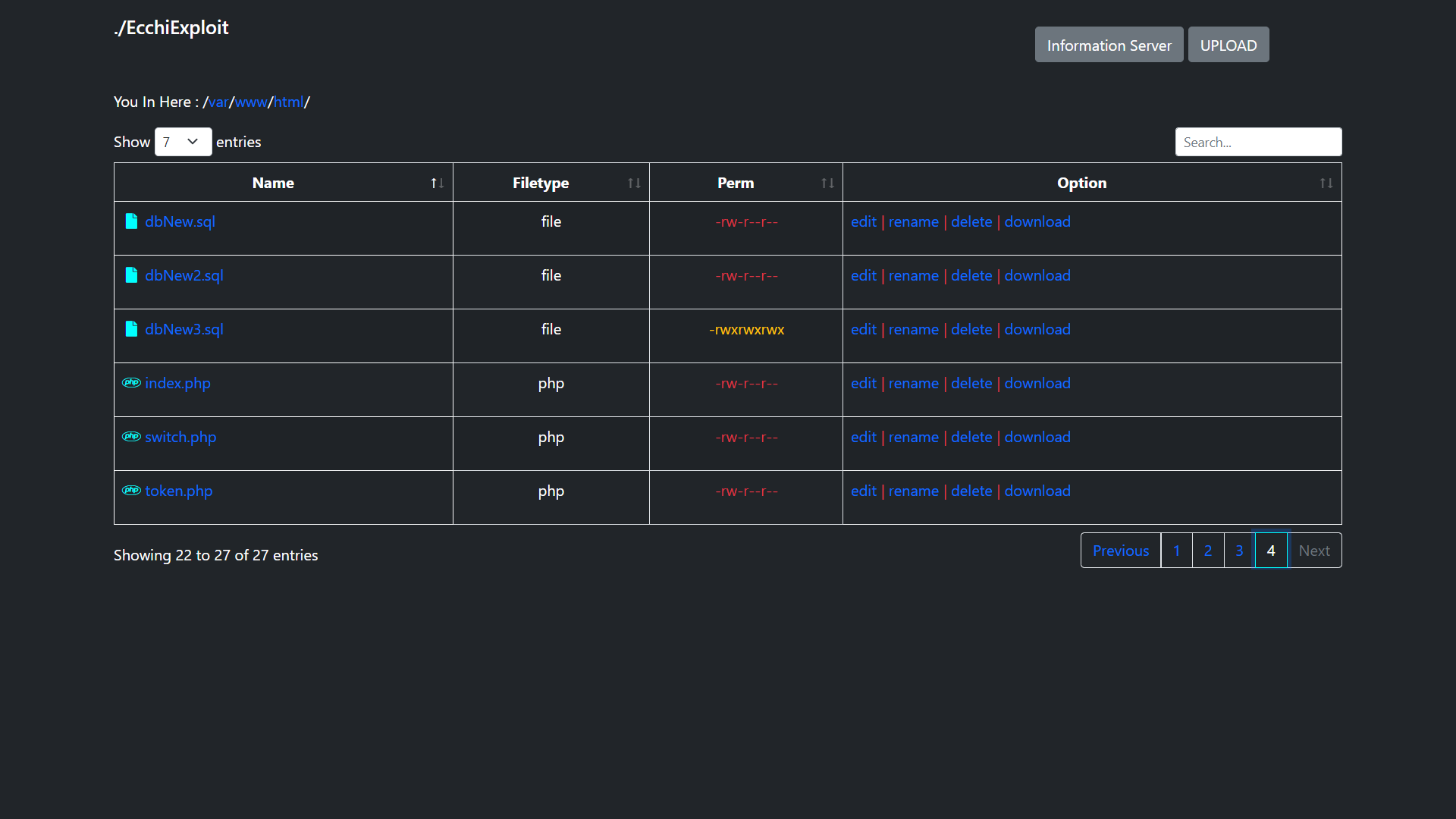Rename the dbNew2.sql file
This screenshot has width=1456, height=819.
[x=913, y=275]
